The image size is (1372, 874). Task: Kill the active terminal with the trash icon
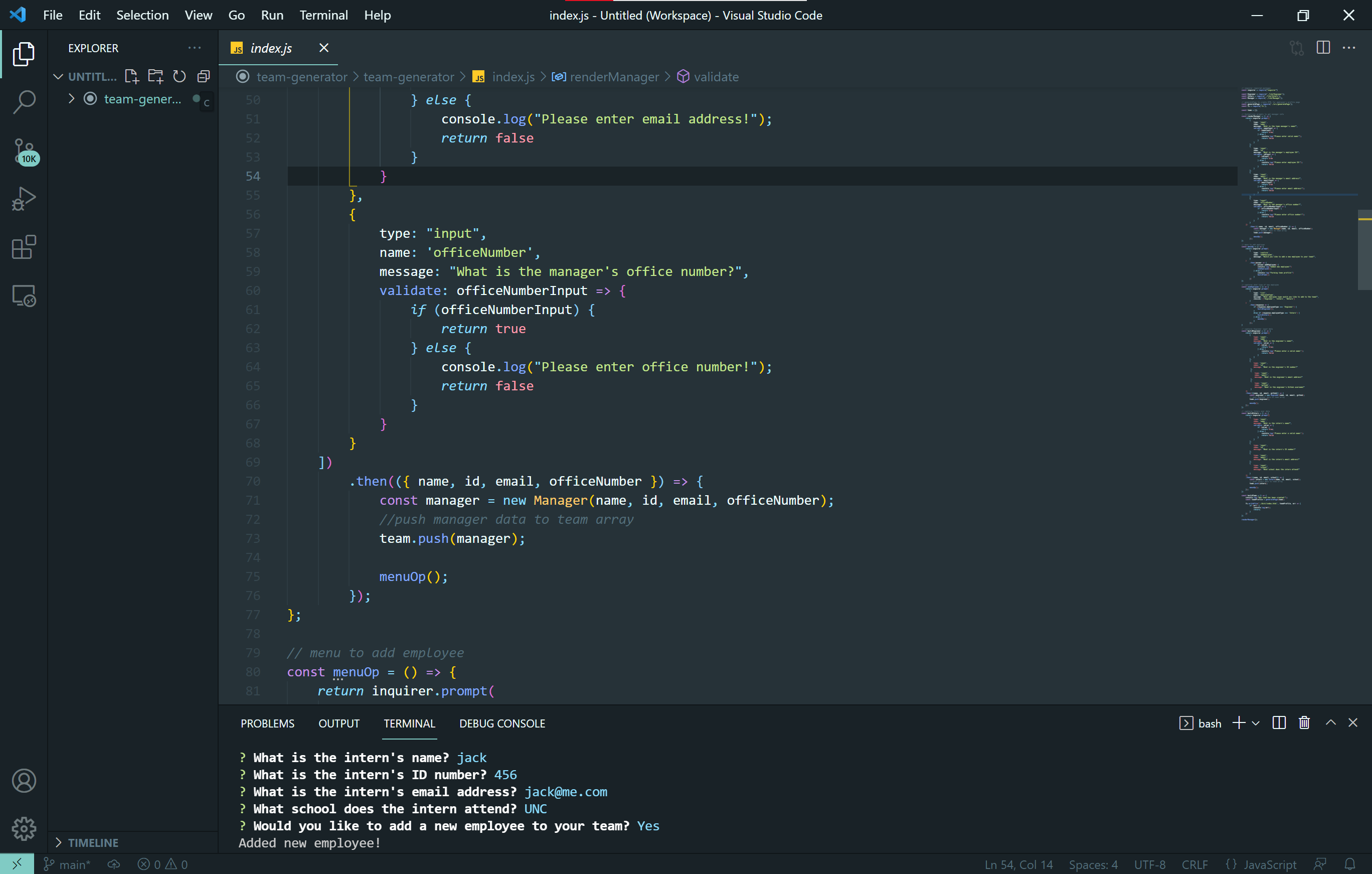(x=1304, y=722)
